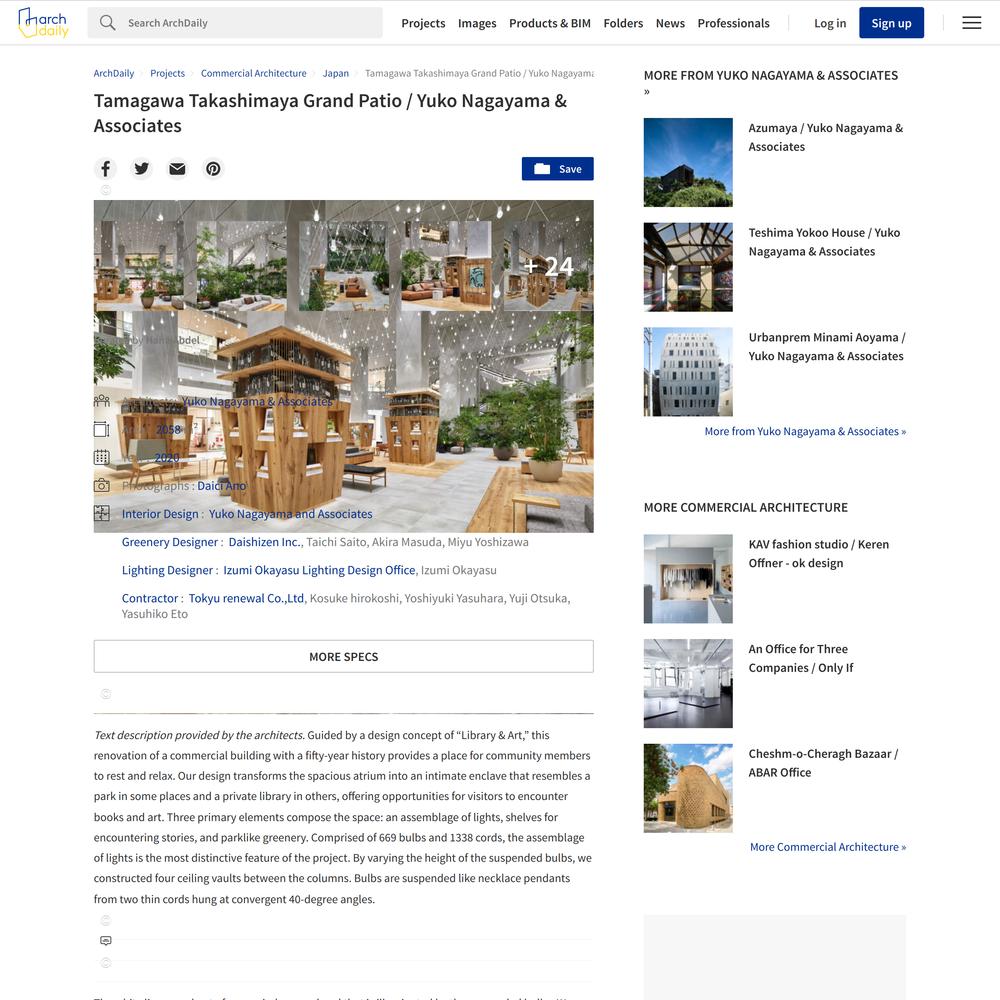The width and height of the screenshot is (1000, 1000).
Task: Click More Commercial Architecture »
Action: pos(828,847)
